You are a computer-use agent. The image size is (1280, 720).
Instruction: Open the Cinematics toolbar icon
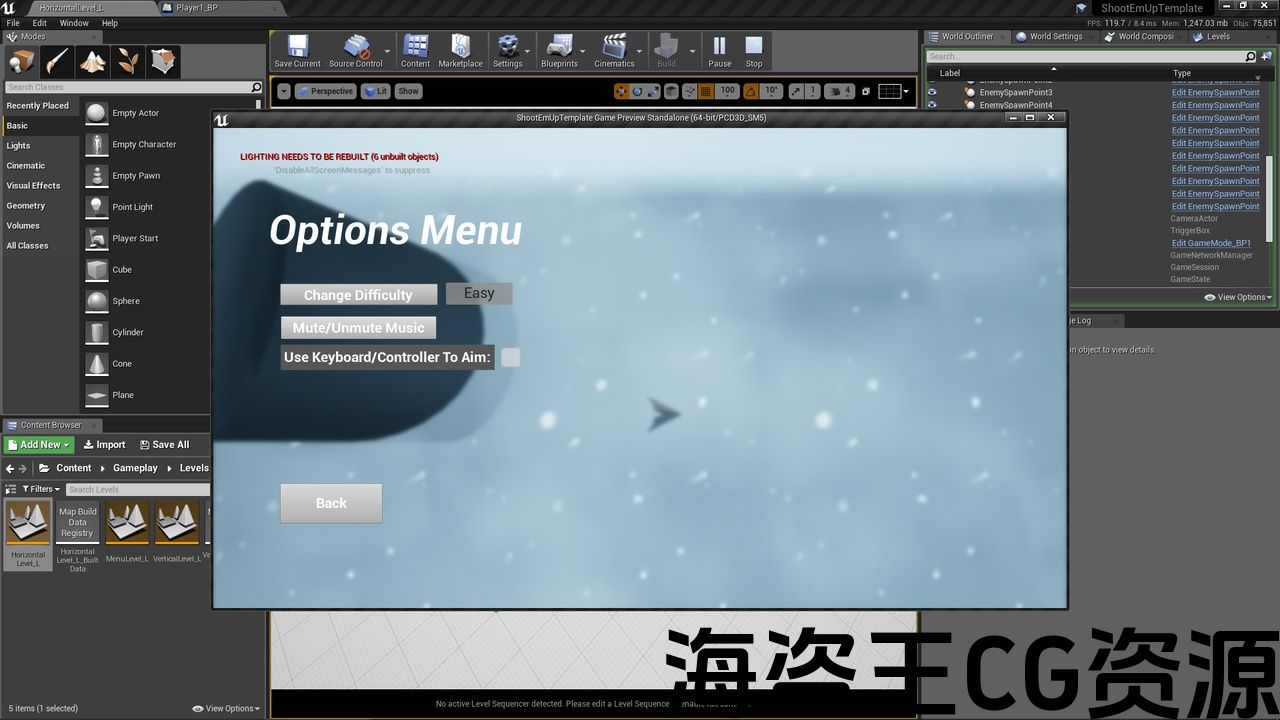coord(614,50)
